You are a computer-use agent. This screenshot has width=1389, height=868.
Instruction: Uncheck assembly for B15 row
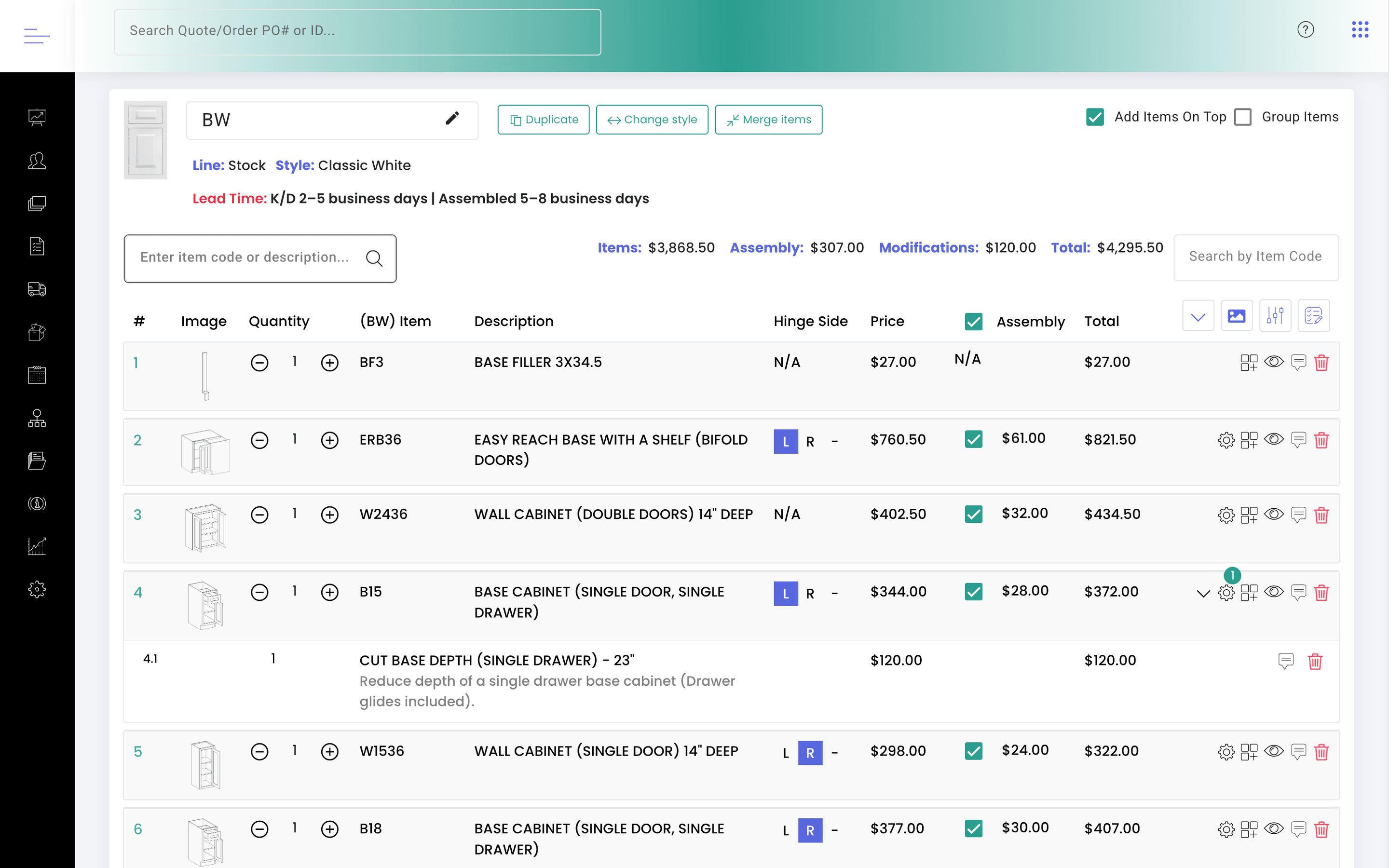973,591
